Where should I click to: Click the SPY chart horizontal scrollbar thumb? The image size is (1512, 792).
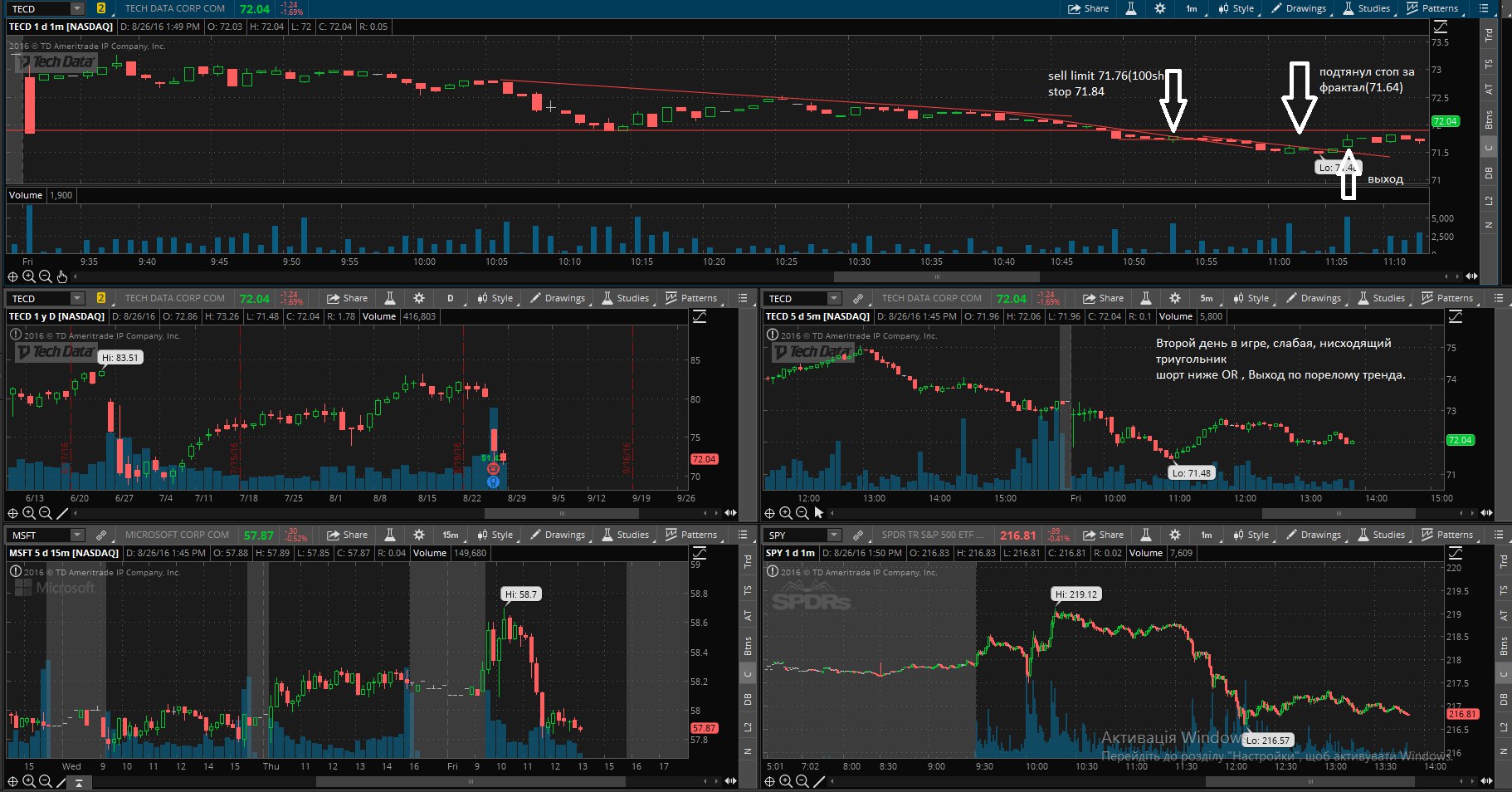[1310, 781]
